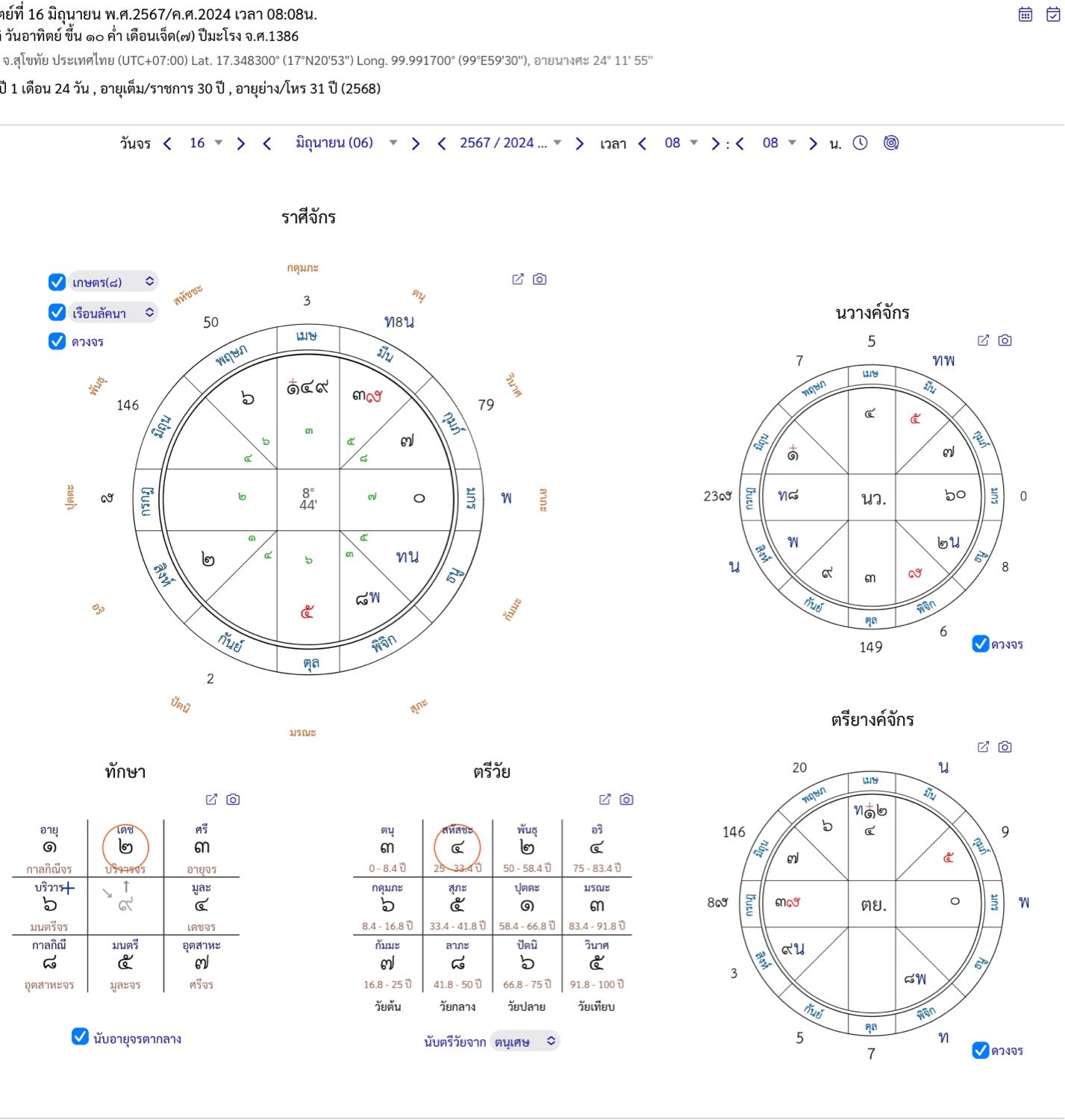Increase the transit hour with right arrow
The image size is (1065, 1120).
(x=715, y=143)
